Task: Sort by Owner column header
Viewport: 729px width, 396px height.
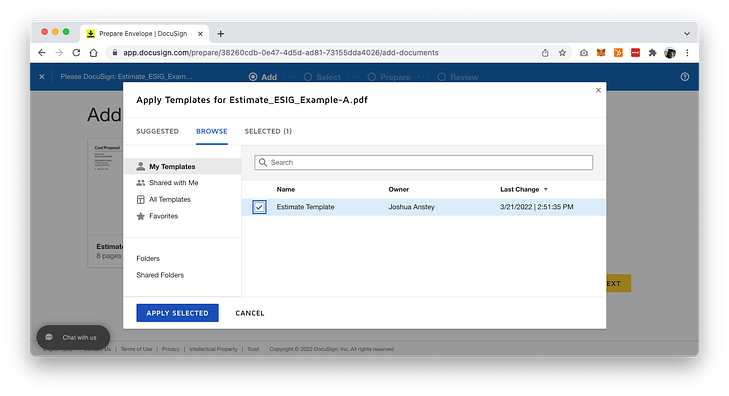Action: pyautogui.click(x=398, y=189)
